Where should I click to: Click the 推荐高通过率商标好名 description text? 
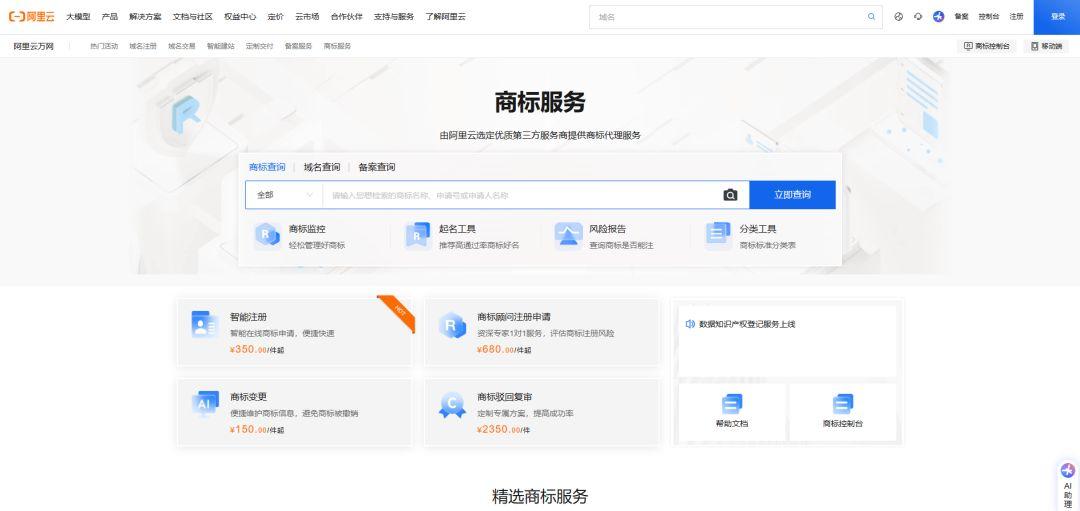click(479, 245)
